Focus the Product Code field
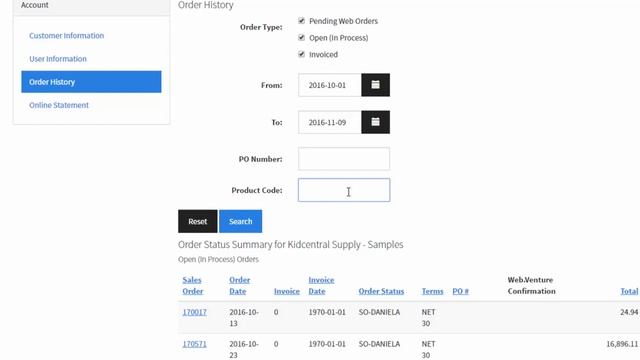 [x=344, y=190]
